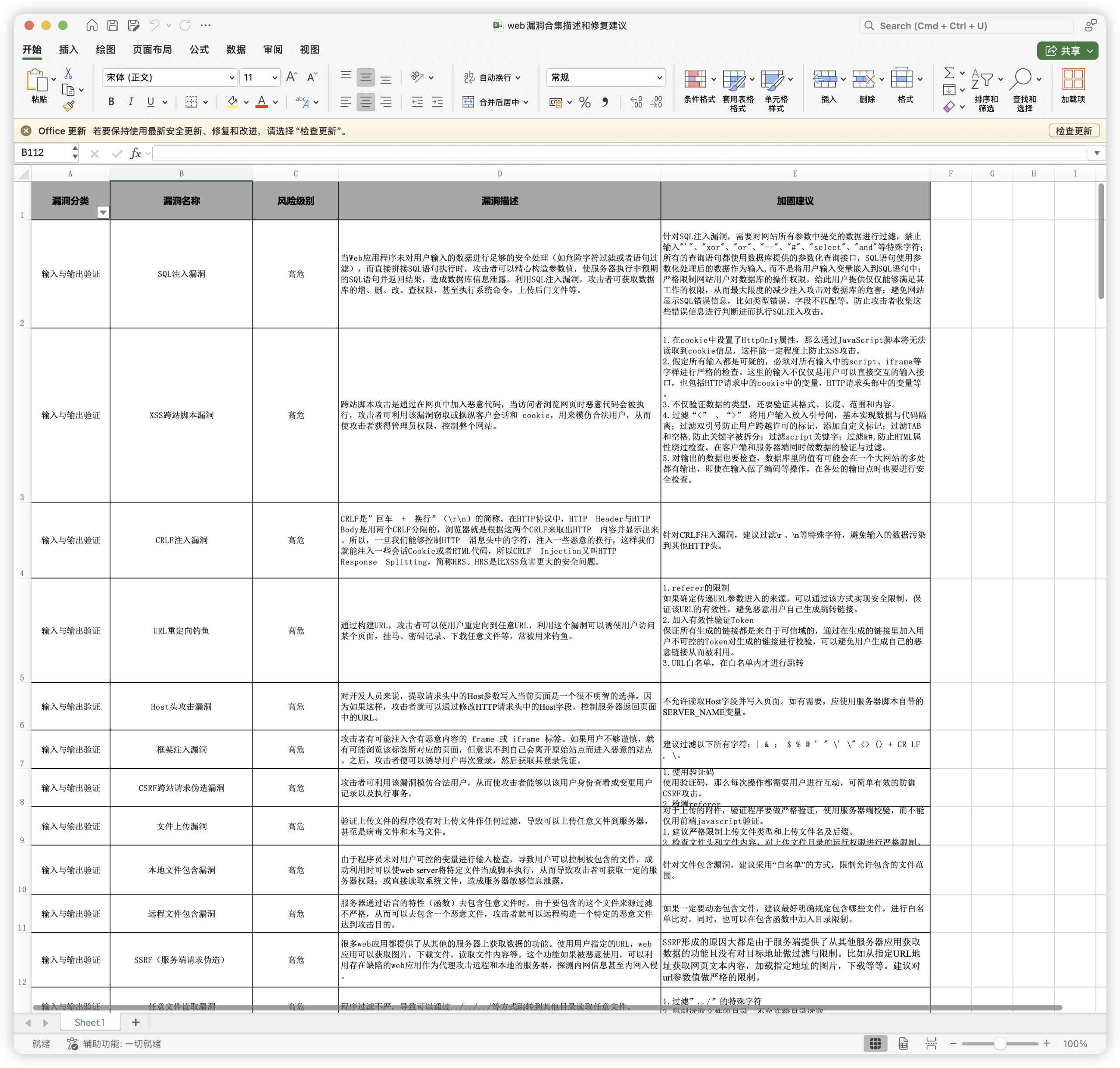The height and width of the screenshot is (1068, 1120).
Task: Click the green 共享 share button
Action: pyautogui.click(x=1067, y=51)
